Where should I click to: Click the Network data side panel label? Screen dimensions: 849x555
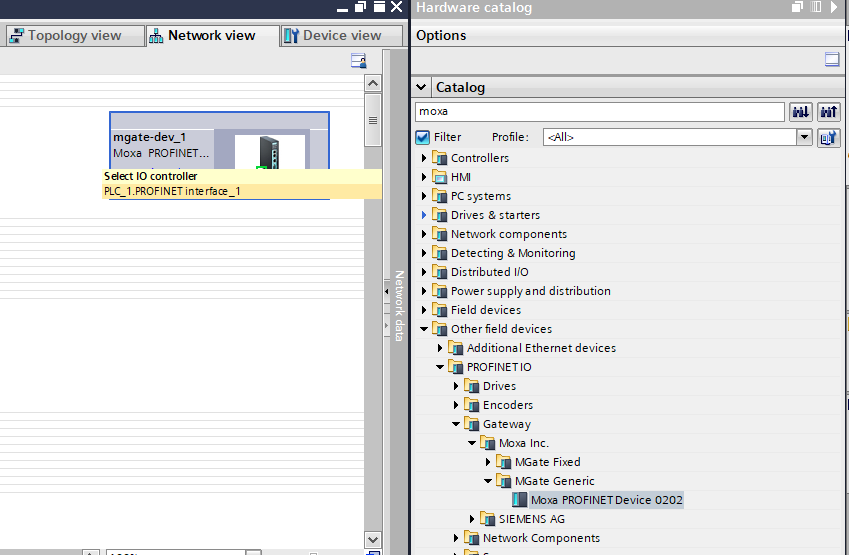pos(400,306)
